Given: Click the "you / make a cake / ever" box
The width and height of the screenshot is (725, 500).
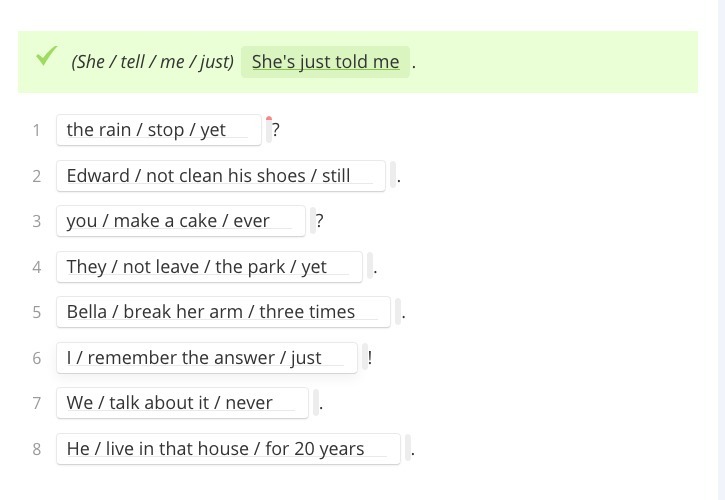Looking at the screenshot, I should point(180,221).
